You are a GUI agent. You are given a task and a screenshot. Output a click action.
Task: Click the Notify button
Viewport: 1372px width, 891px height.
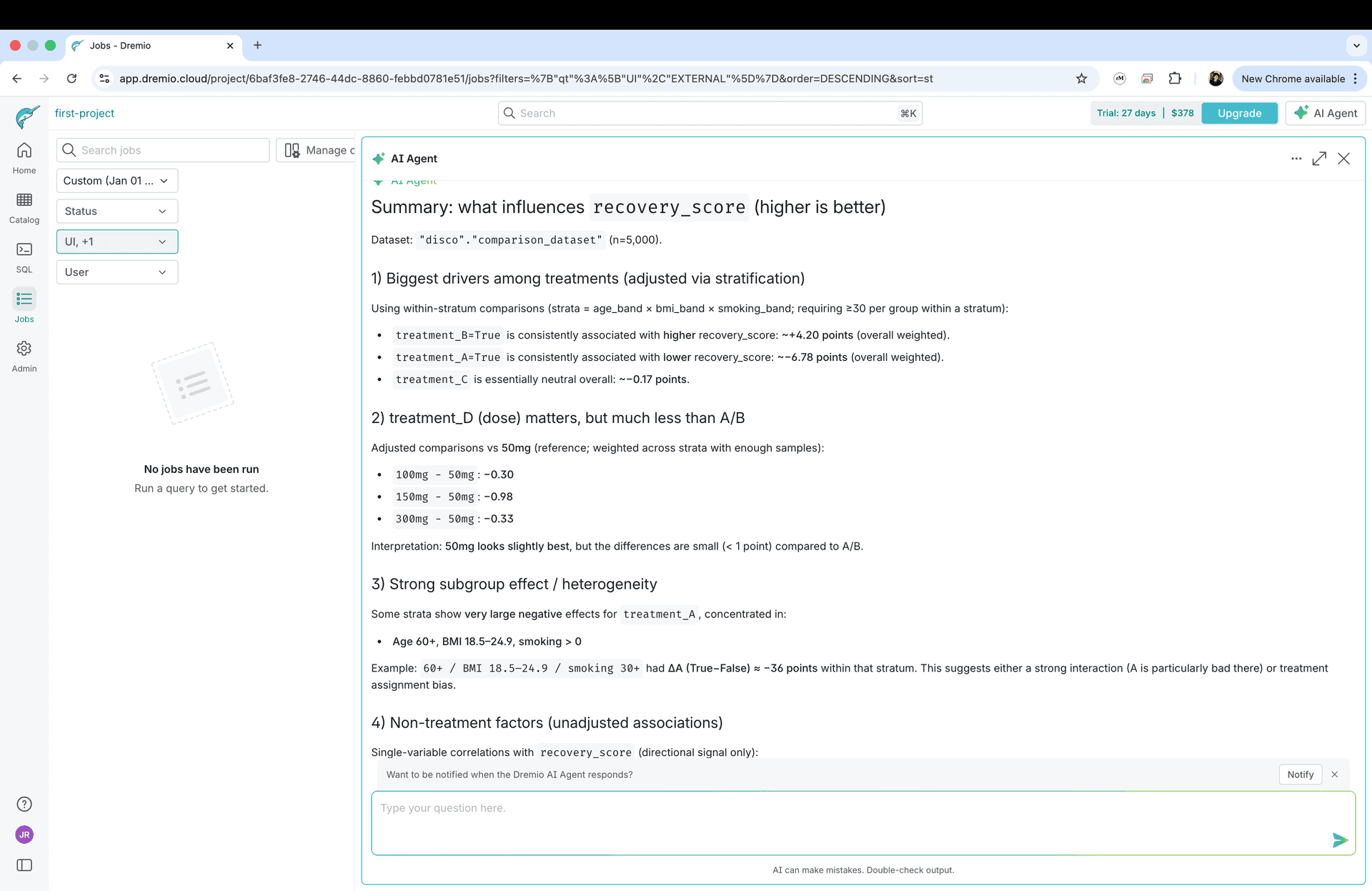[x=1300, y=775]
